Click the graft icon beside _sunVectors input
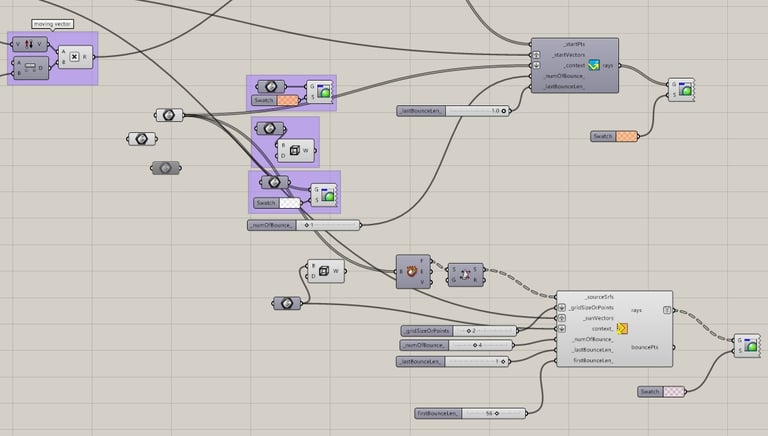This screenshot has height=436, width=768. pyautogui.click(x=562, y=318)
